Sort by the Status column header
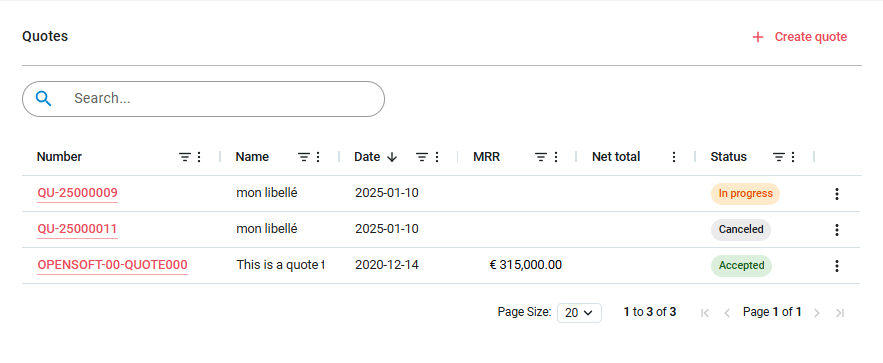The height and width of the screenshot is (363, 883). 729,157
